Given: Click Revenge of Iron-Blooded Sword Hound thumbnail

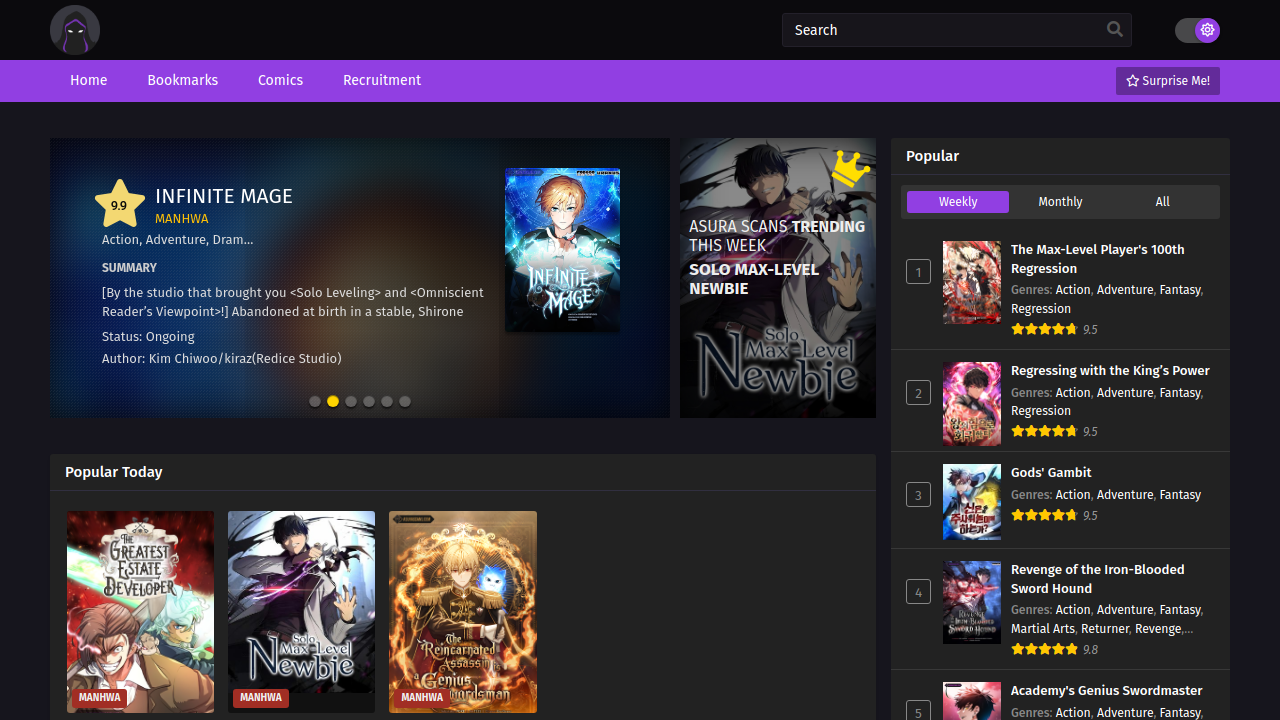Looking at the screenshot, I should [x=972, y=602].
